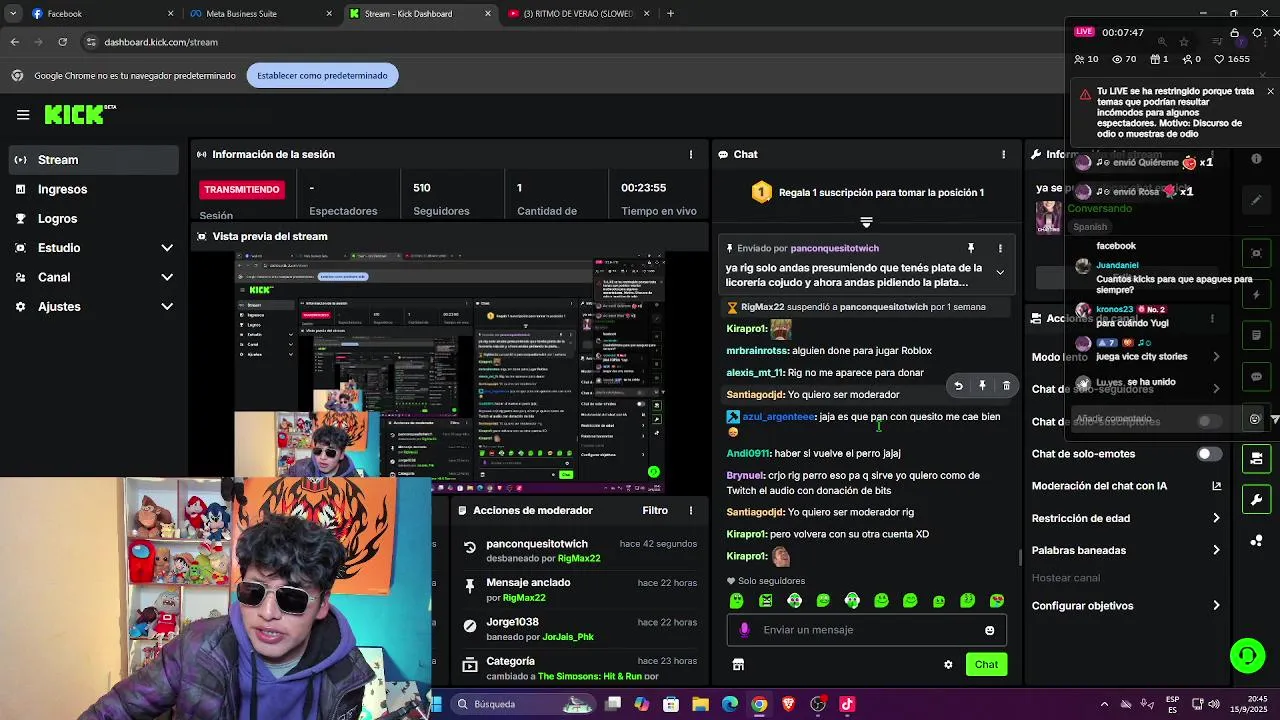Open RigMax22 unban author link
This screenshot has height=720, width=1280.
point(579,558)
